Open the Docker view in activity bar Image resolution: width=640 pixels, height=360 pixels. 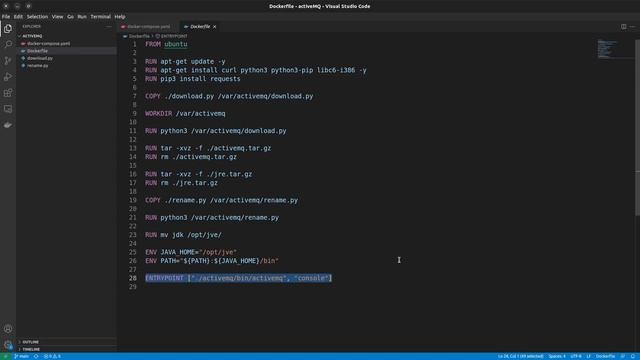8,125
